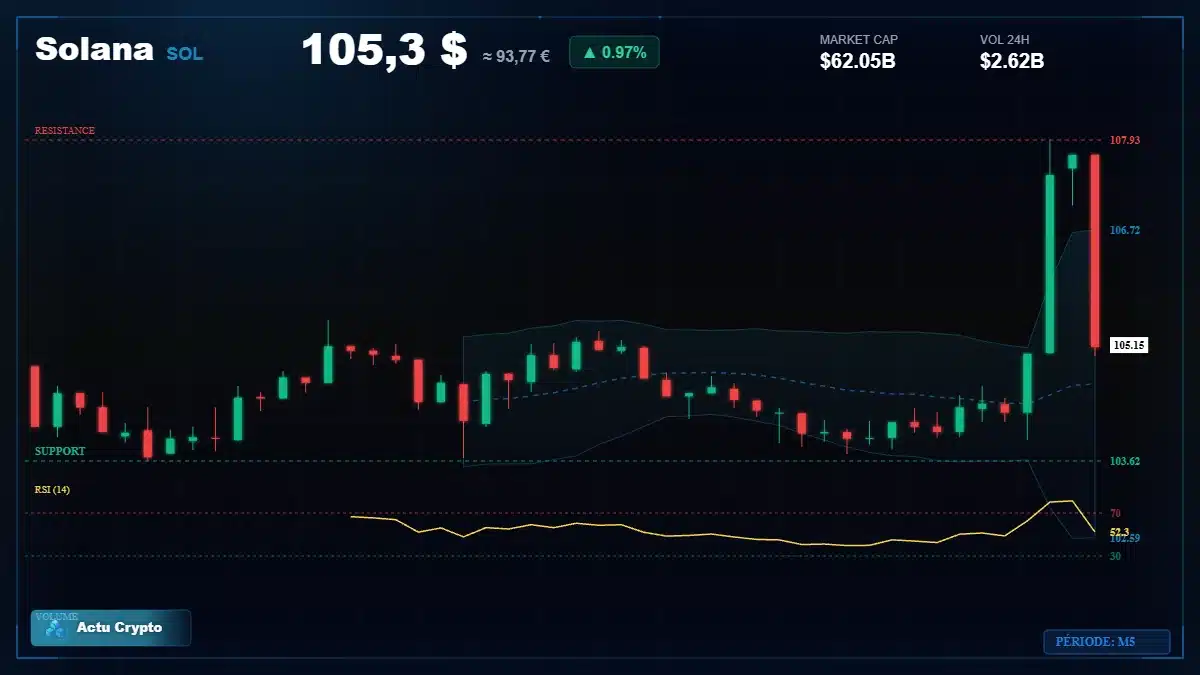Click the PÉRIODE: M5 button
Viewport: 1200px width, 675px height.
1106,642
